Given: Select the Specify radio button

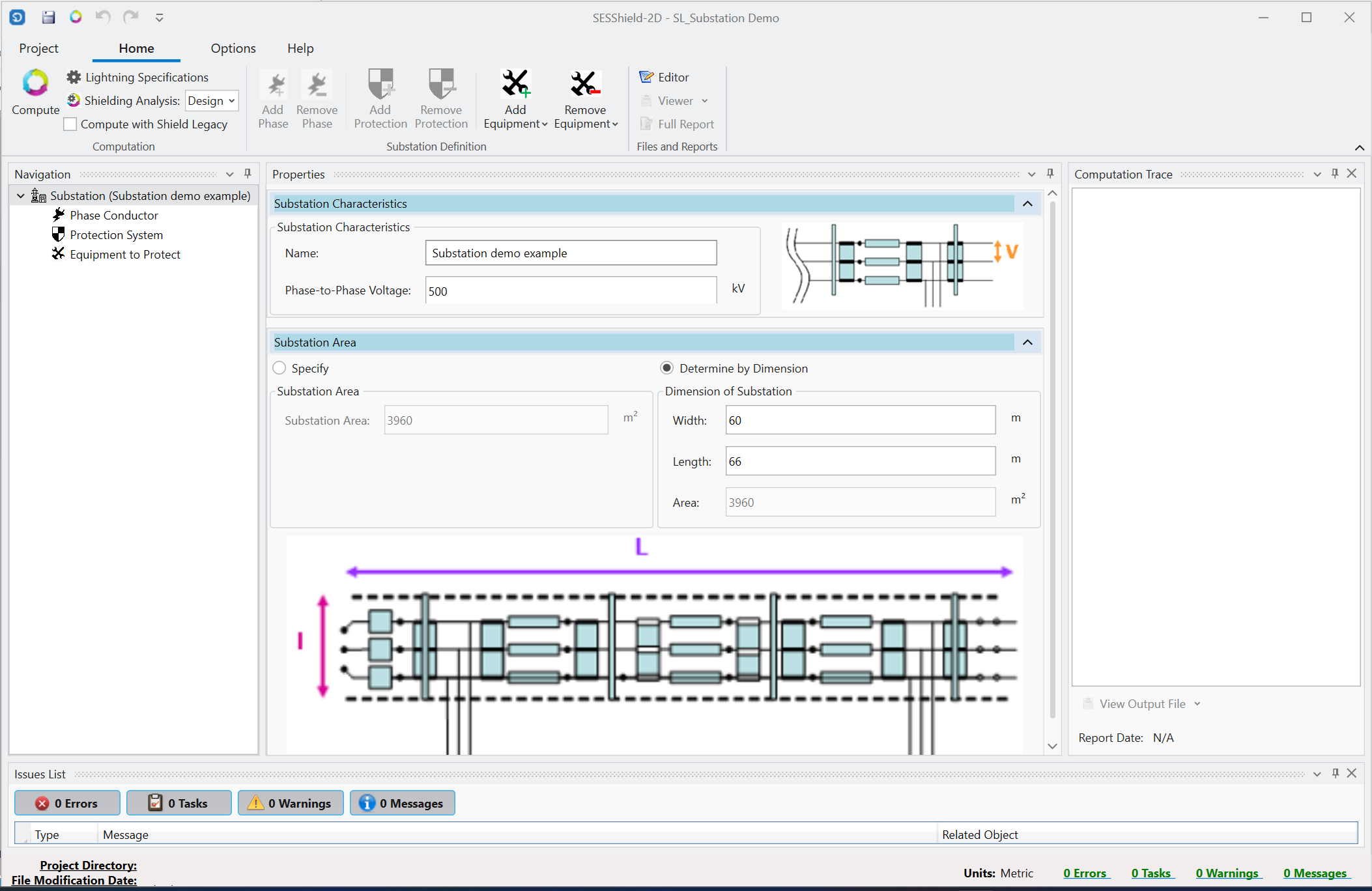Looking at the screenshot, I should [x=279, y=368].
